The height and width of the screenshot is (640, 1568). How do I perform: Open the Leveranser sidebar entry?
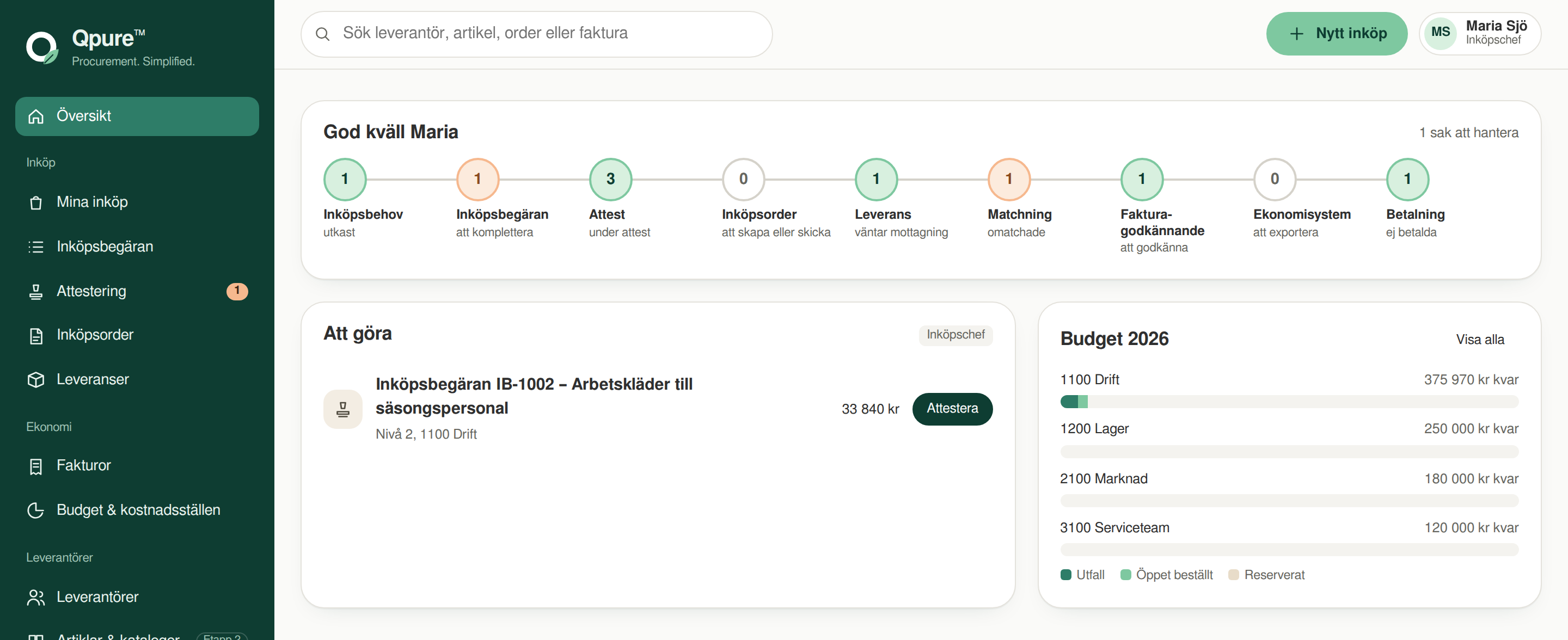point(137,380)
